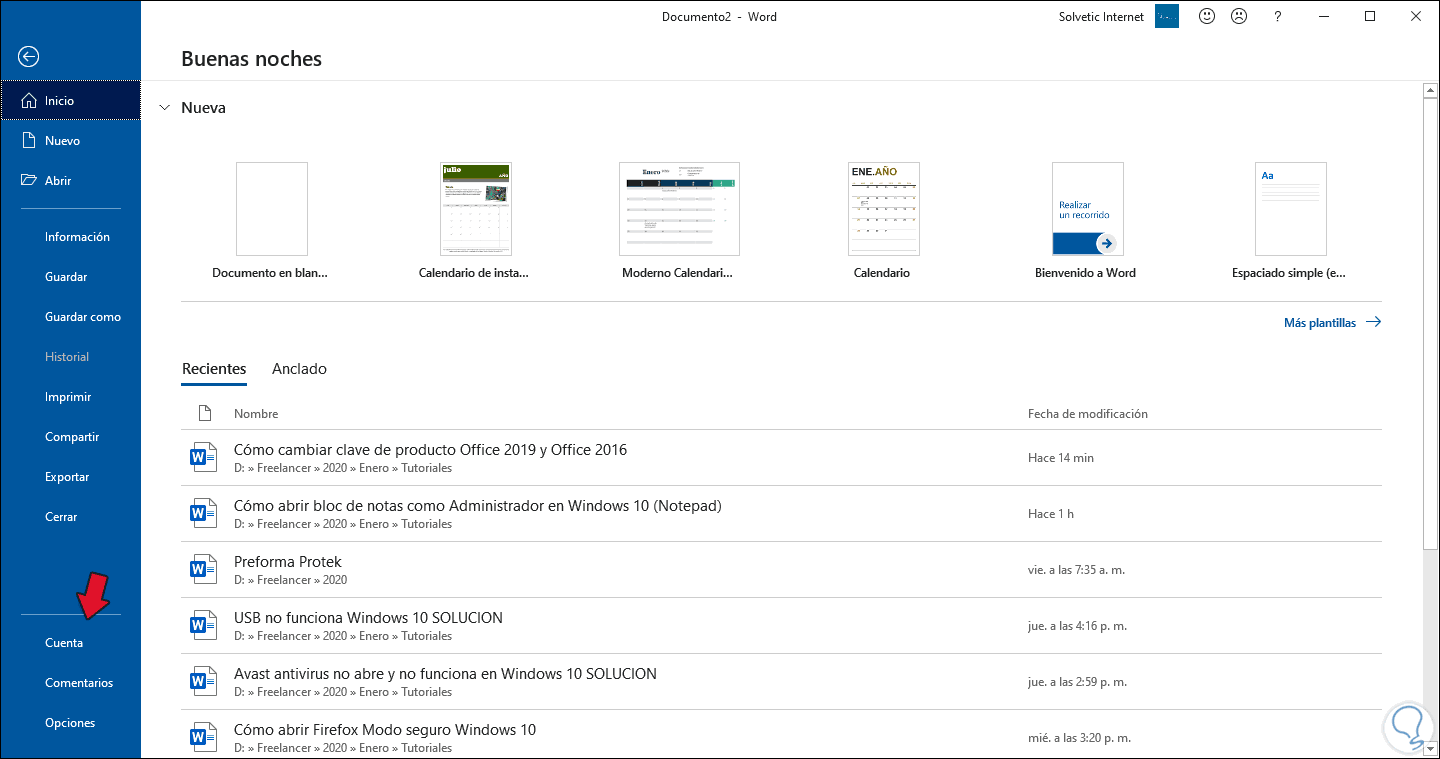Open the Documento en blanco template
The image size is (1440, 759).
point(271,210)
